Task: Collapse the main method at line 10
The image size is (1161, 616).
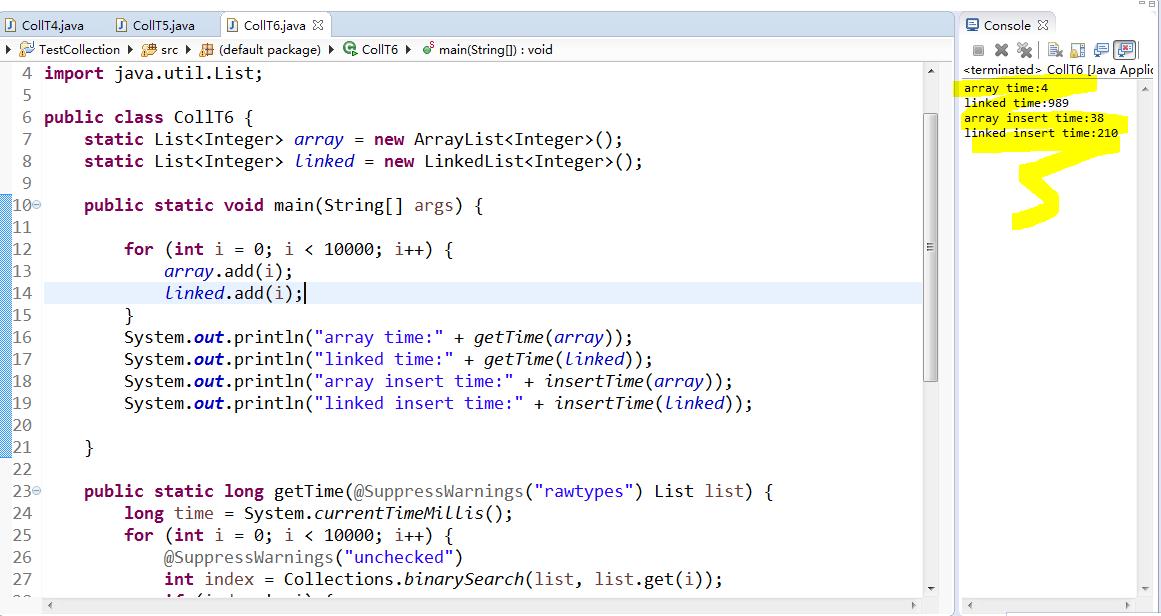Action: tap(36, 205)
